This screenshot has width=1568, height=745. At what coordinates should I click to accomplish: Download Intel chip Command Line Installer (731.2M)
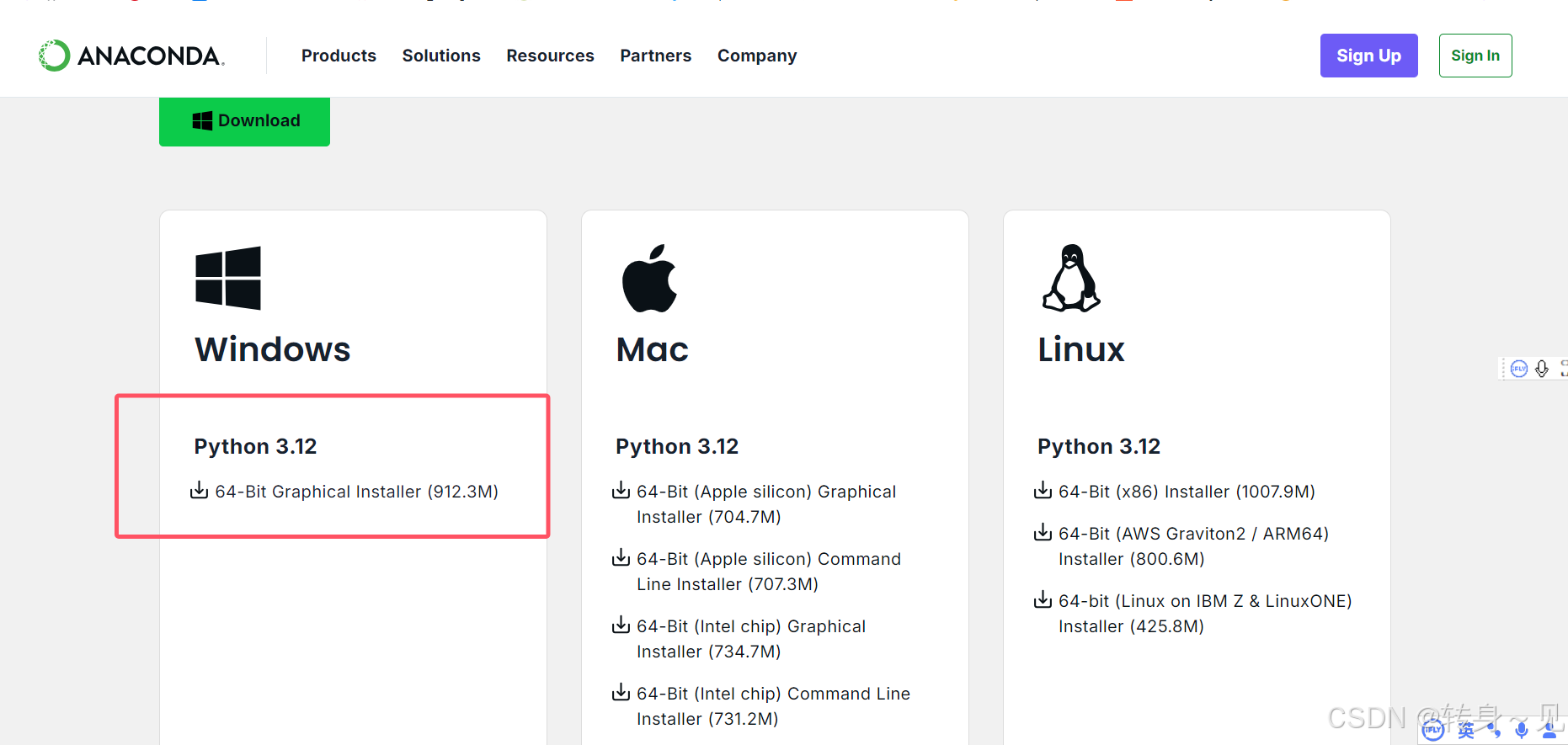tap(773, 706)
